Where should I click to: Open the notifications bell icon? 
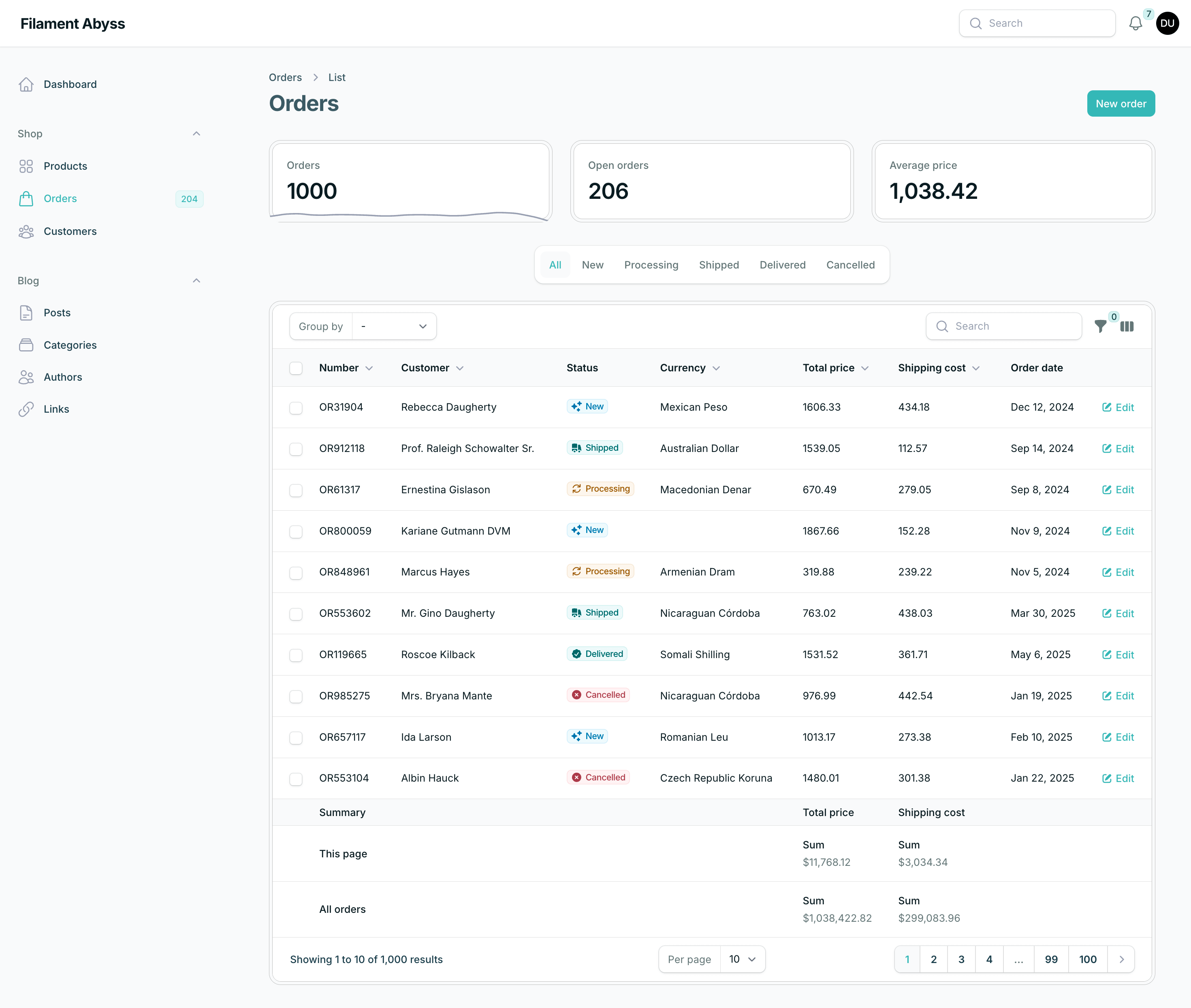click(1136, 23)
